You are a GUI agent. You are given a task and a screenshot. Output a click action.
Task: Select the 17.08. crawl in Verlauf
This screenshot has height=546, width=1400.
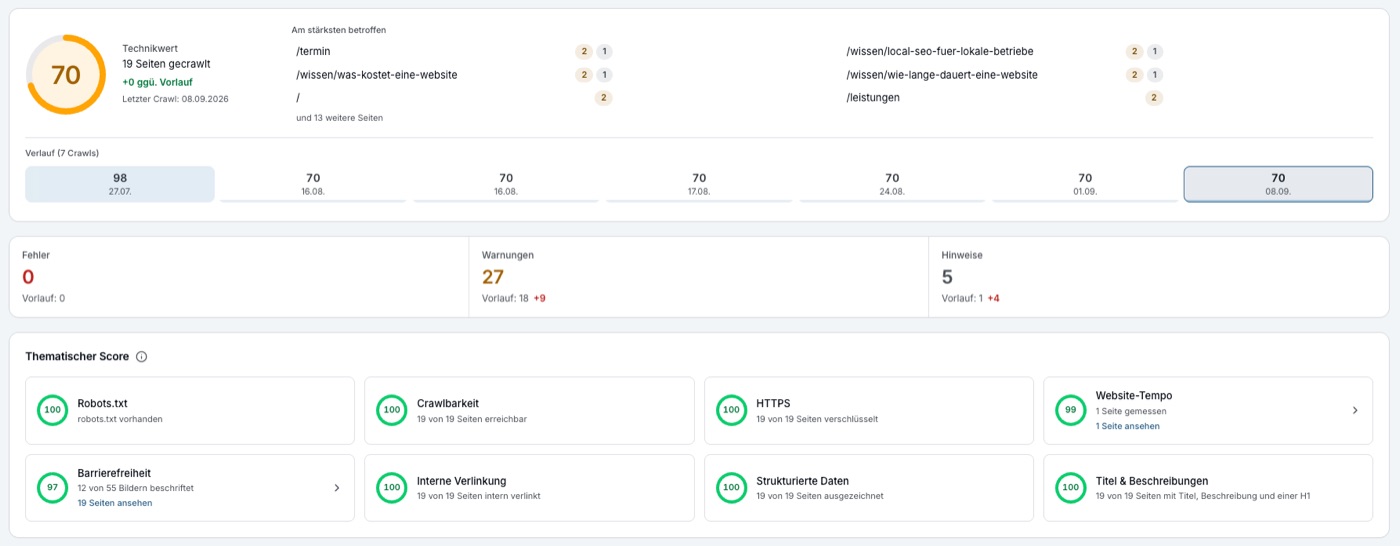point(699,184)
